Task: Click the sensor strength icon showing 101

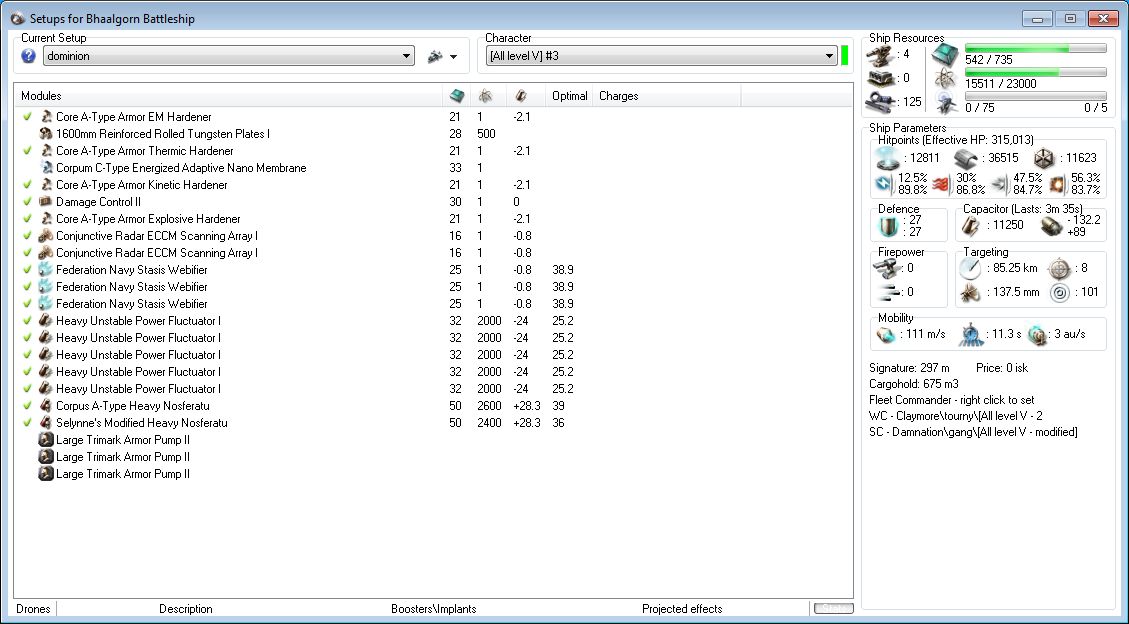Action: point(1060,292)
